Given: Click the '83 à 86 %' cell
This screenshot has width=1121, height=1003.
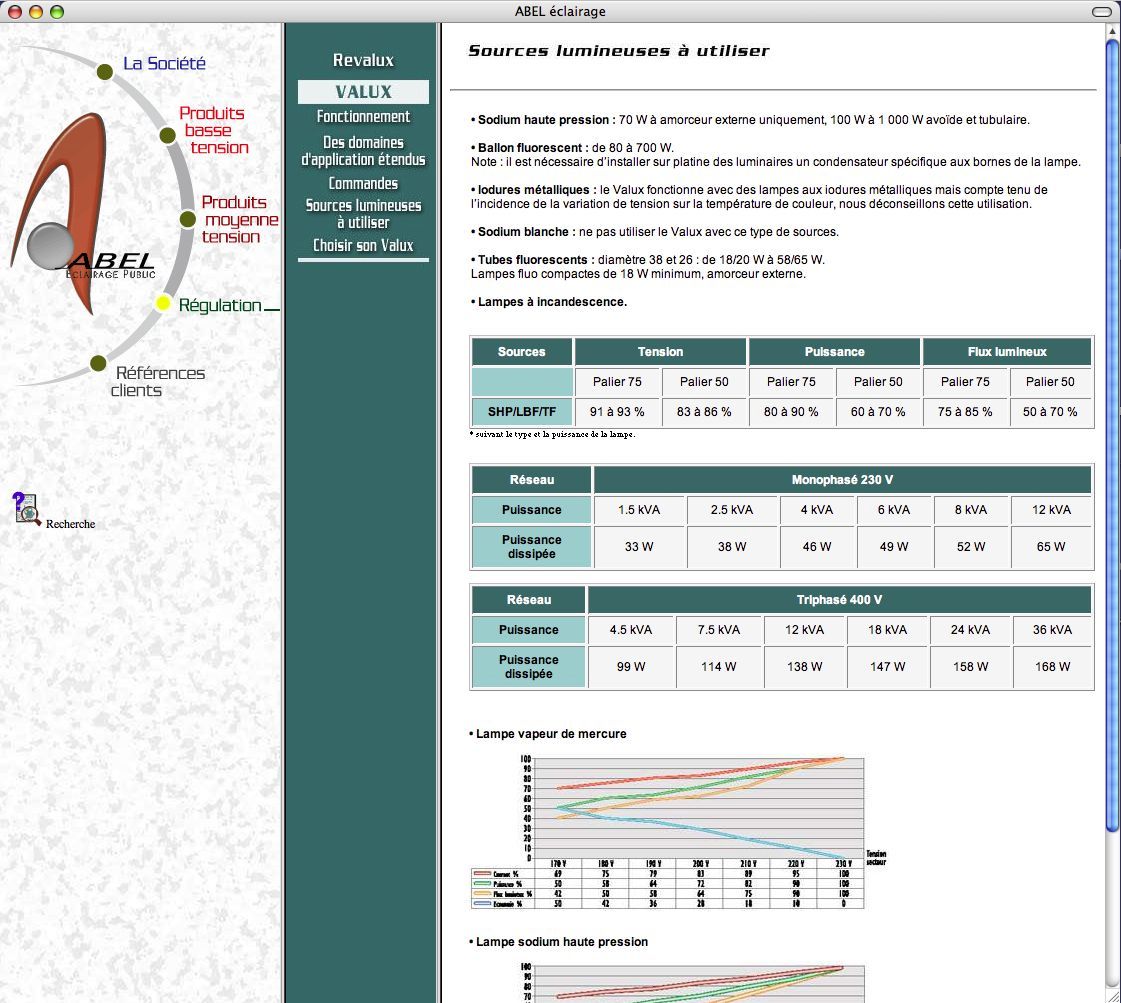Looking at the screenshot, I should pos(704,412).
